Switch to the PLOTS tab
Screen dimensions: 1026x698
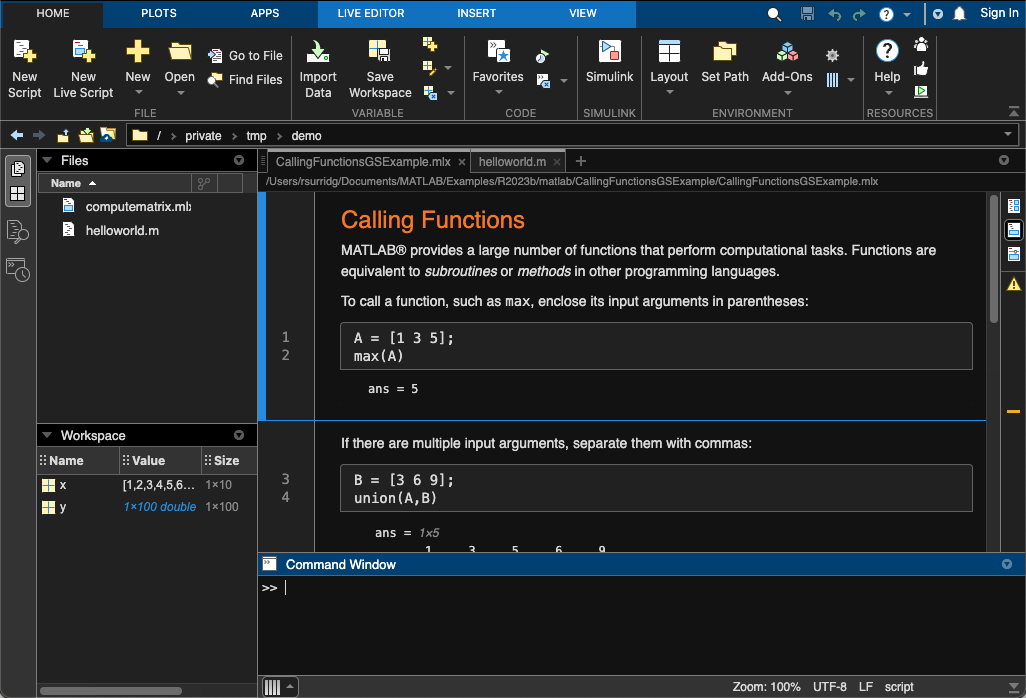[x=159, y=13]
